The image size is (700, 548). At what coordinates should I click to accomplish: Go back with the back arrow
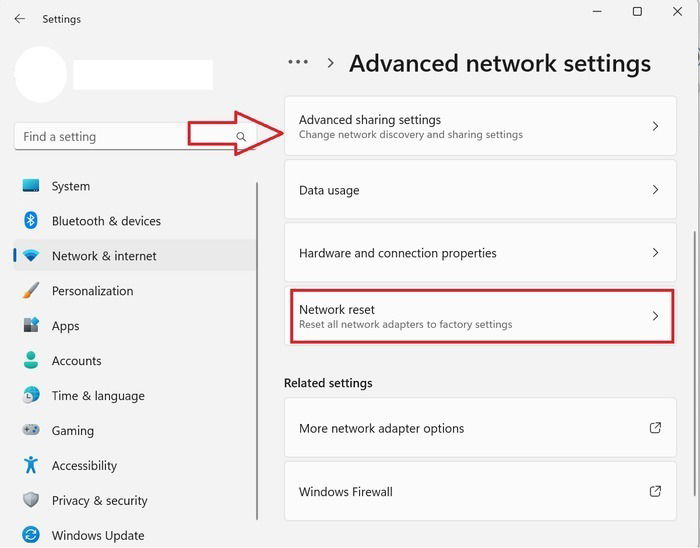pos(19,19)
